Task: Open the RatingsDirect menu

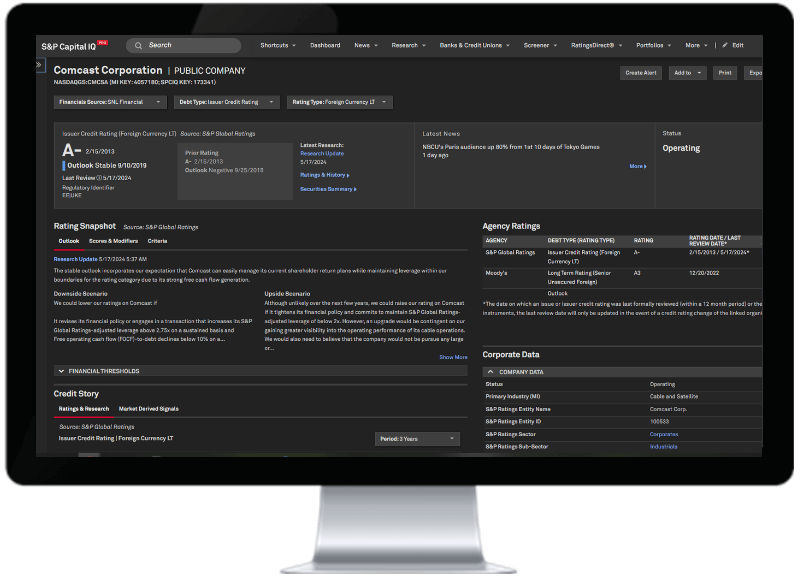Action: (596, 45)
